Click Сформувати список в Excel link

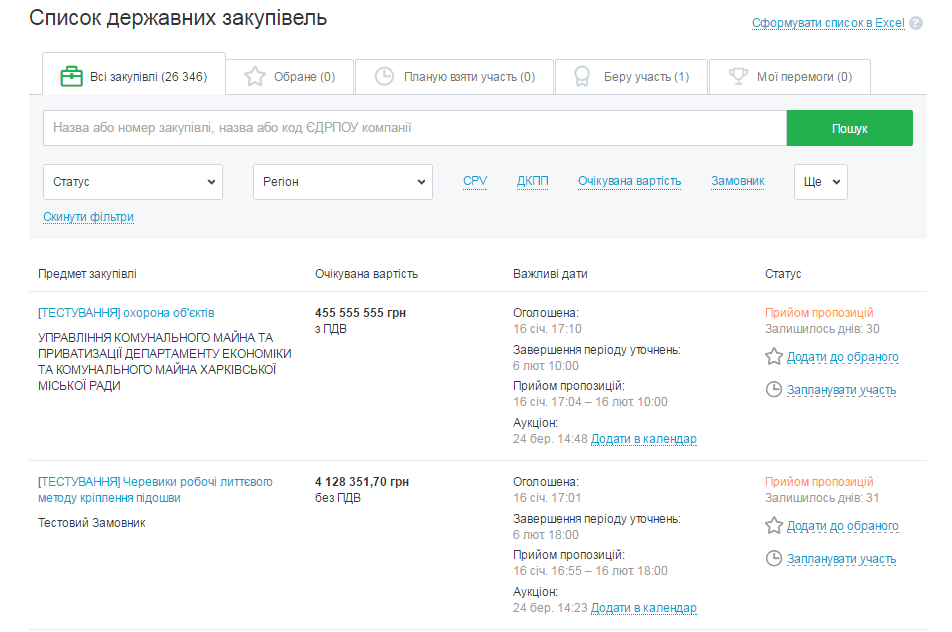(828, 23)
